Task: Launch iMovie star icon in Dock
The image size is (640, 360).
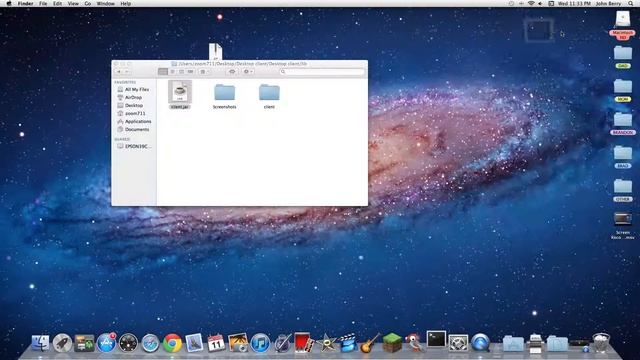Action: point(326,343)
